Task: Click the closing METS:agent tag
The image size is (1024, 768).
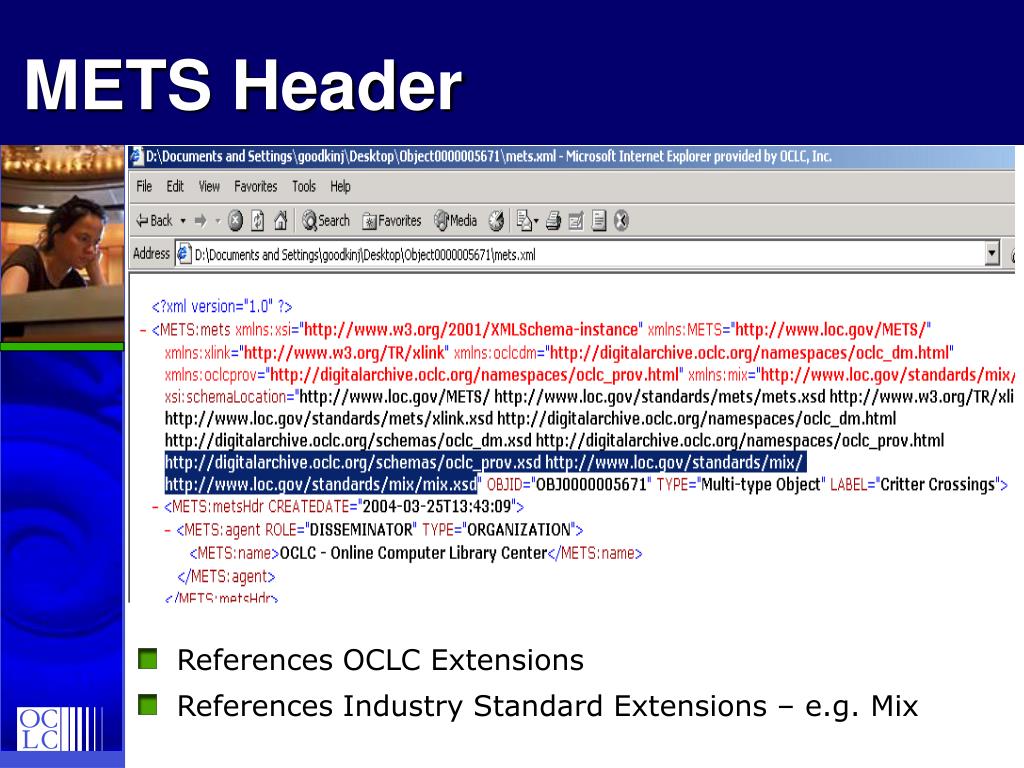Action: coord(226,577)
